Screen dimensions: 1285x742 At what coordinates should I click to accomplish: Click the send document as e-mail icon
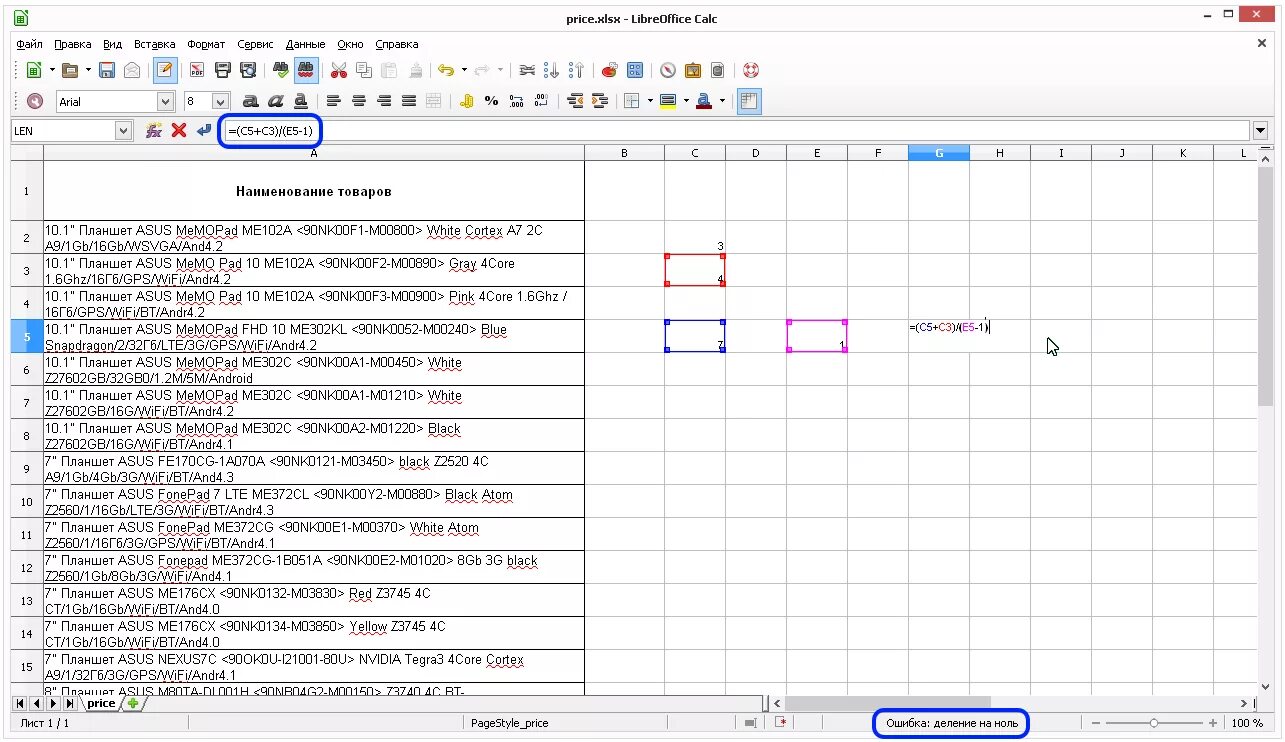(132, 70)
